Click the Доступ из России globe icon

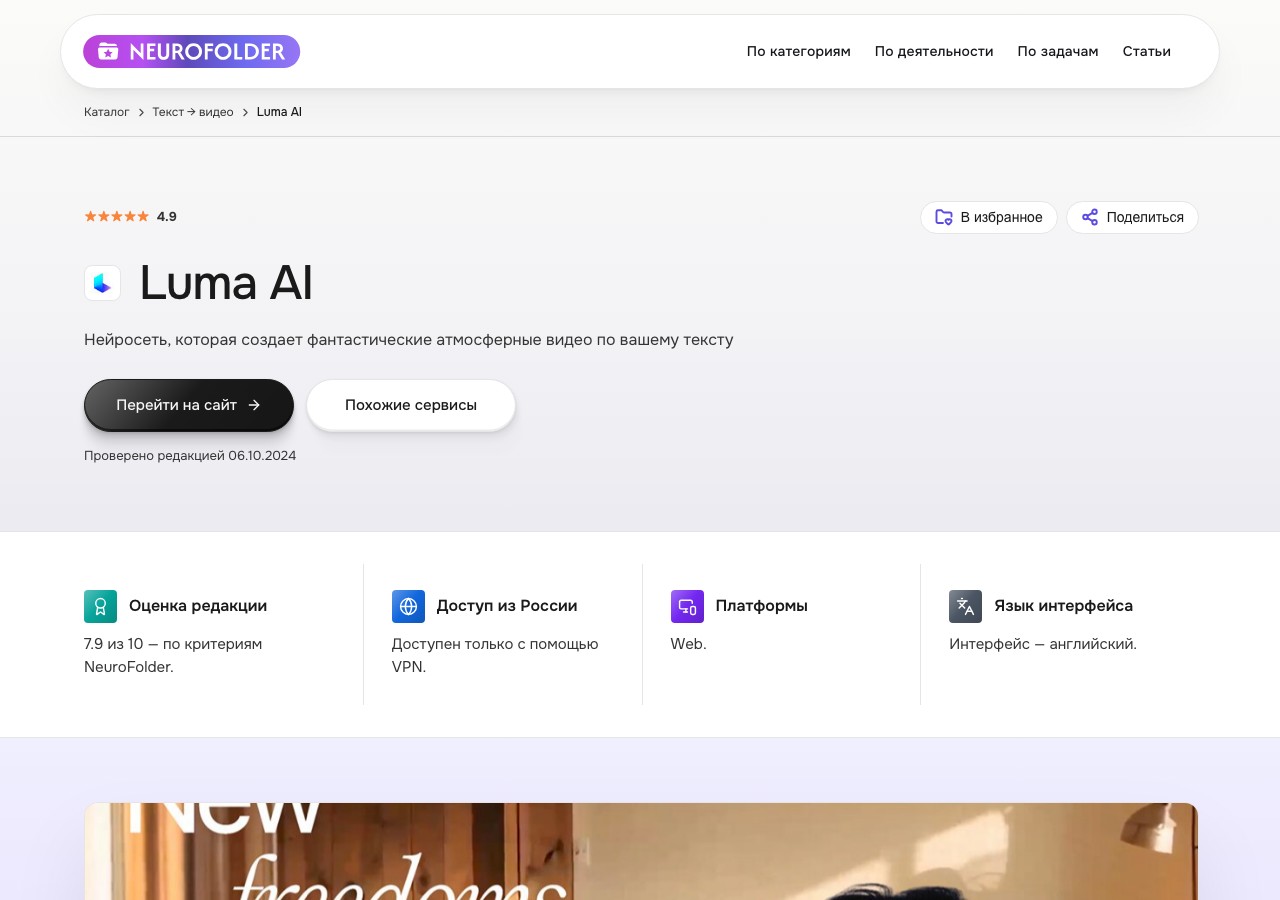408,606
